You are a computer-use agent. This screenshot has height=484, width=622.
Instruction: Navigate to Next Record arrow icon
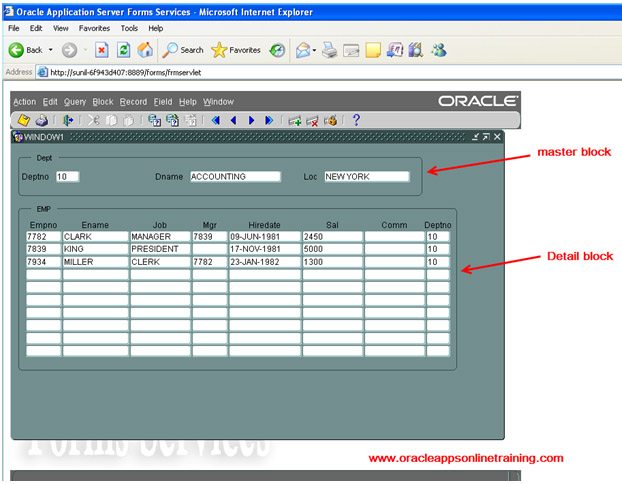251,120
